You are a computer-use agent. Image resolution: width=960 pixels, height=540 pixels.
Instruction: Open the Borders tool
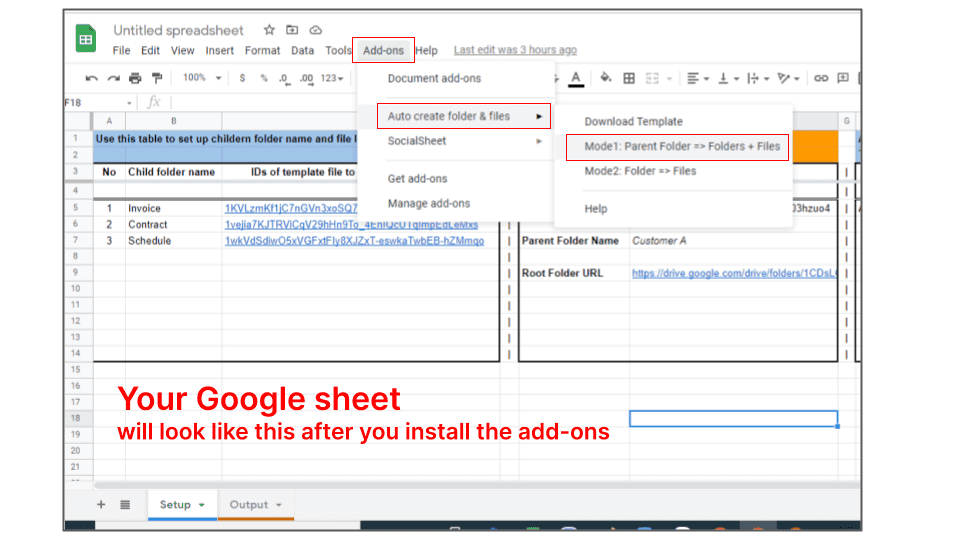tap(629, 78)
